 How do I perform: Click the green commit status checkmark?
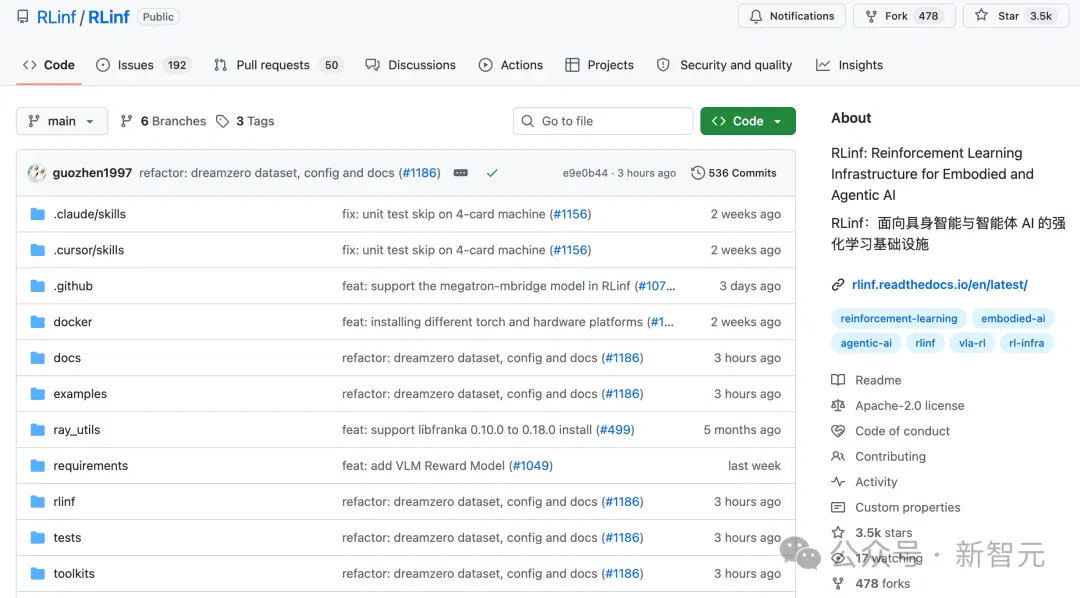pyautogui.click(x=492, y=173)
